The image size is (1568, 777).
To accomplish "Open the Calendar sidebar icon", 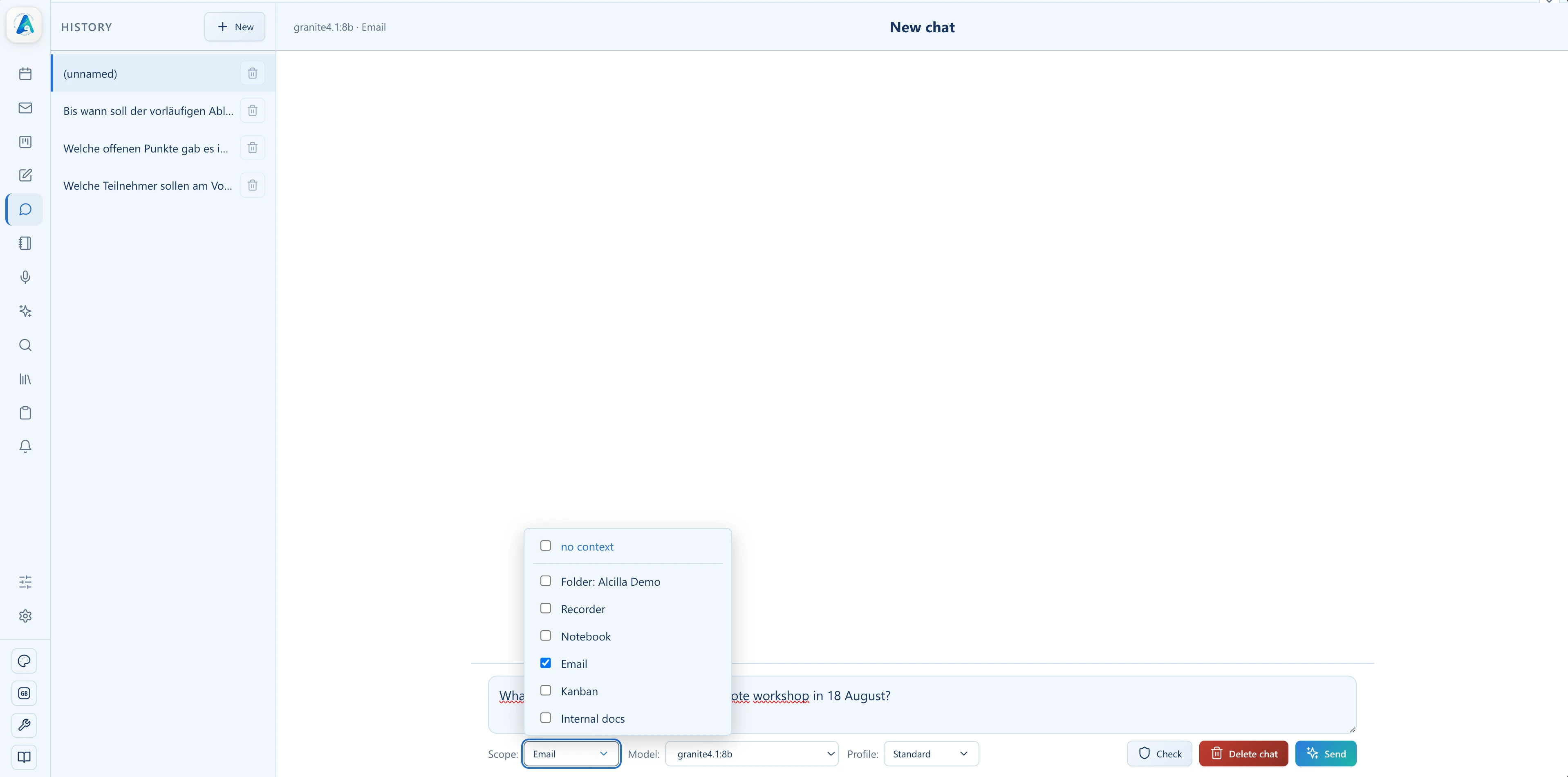I will pos(25,74).
